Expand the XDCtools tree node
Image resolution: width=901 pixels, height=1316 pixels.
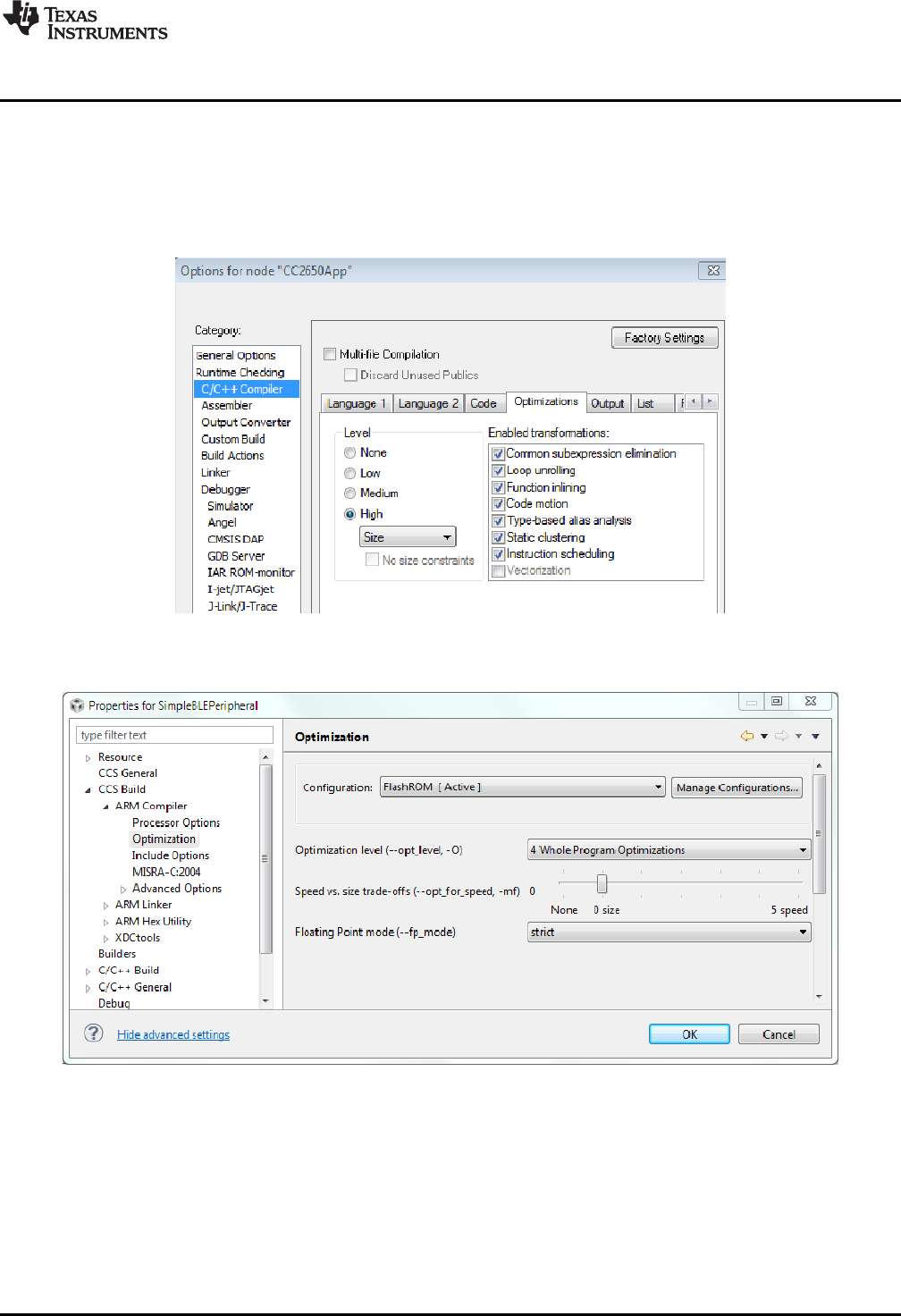(105, 939)
